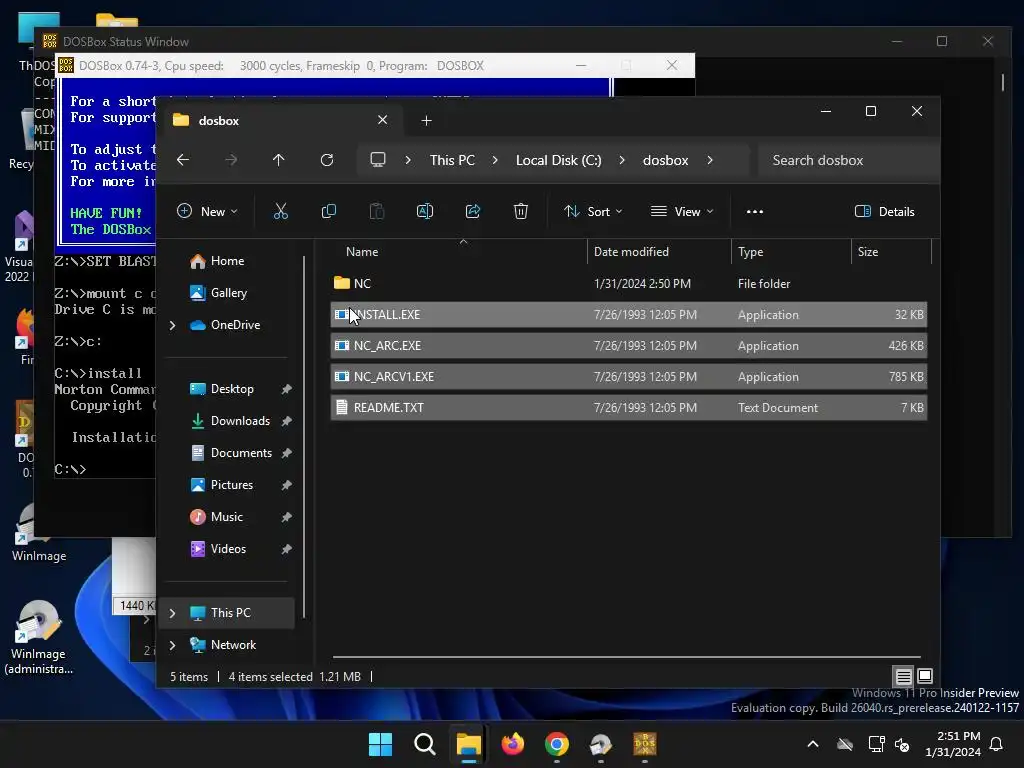Click the Copy icon in Explorer toolbar
The image size is (1024, 768).
pyautogui.click(x=328, y=212)
